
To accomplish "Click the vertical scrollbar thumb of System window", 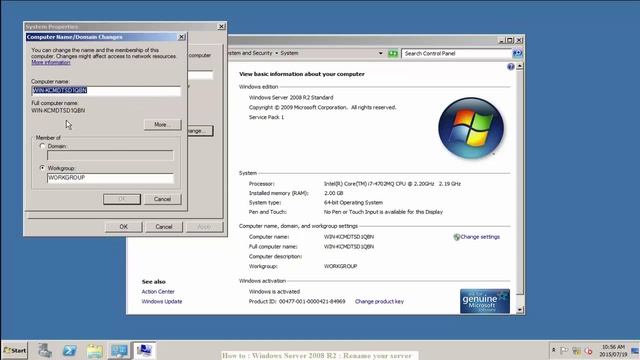I will click(x=520, y=182).
